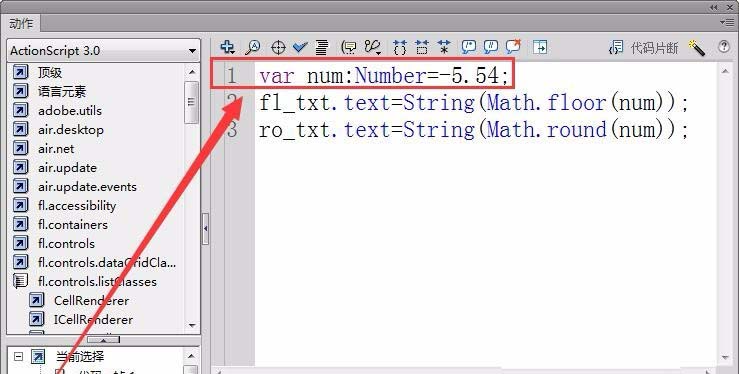
Task: Click line number 3 in gutter
Action: point(231,130)
